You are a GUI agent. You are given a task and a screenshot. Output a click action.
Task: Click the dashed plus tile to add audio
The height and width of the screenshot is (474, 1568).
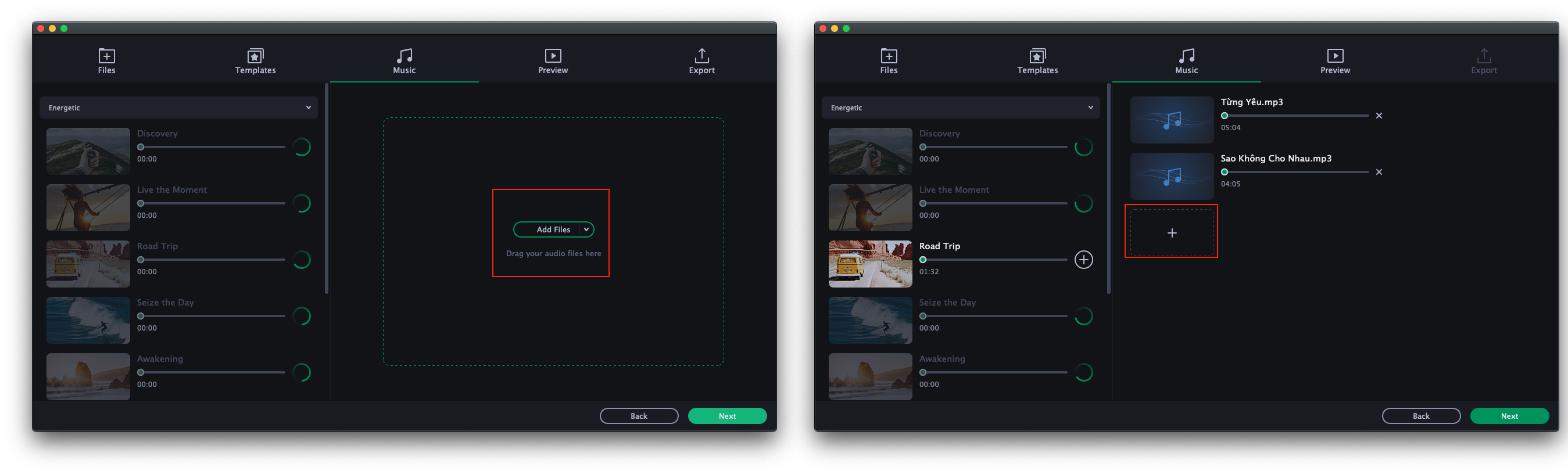click(x=1171, y=233)
